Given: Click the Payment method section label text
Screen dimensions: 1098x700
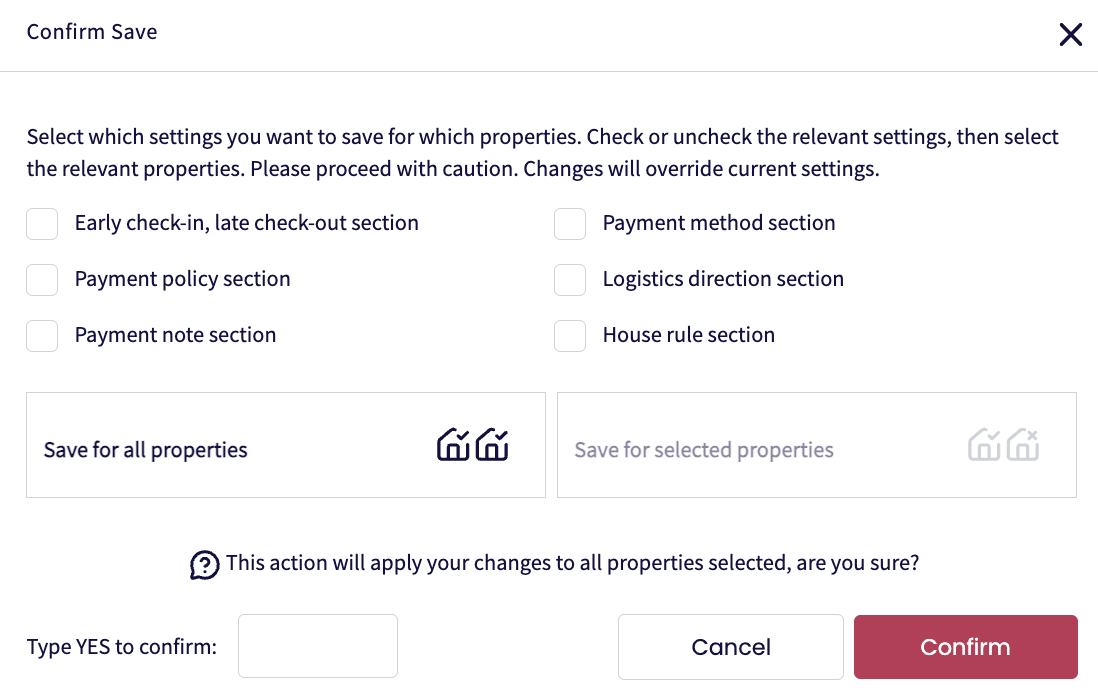Looking at the screenshot, I should coord(718,224).
